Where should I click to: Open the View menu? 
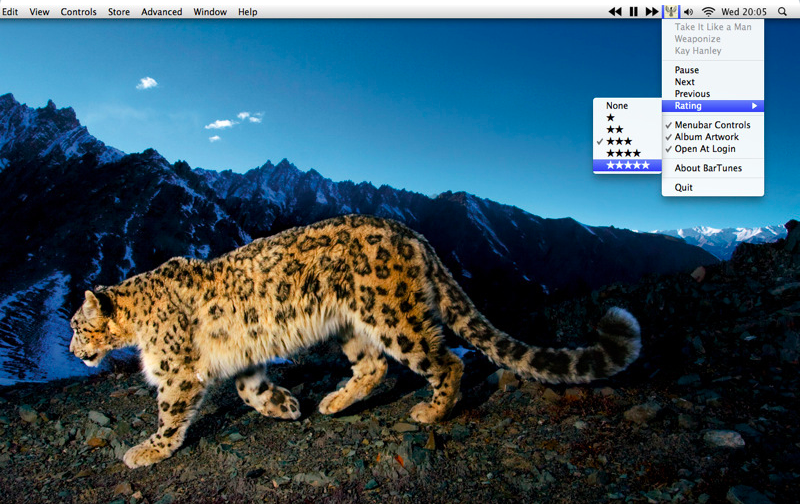tap(39, 11)
